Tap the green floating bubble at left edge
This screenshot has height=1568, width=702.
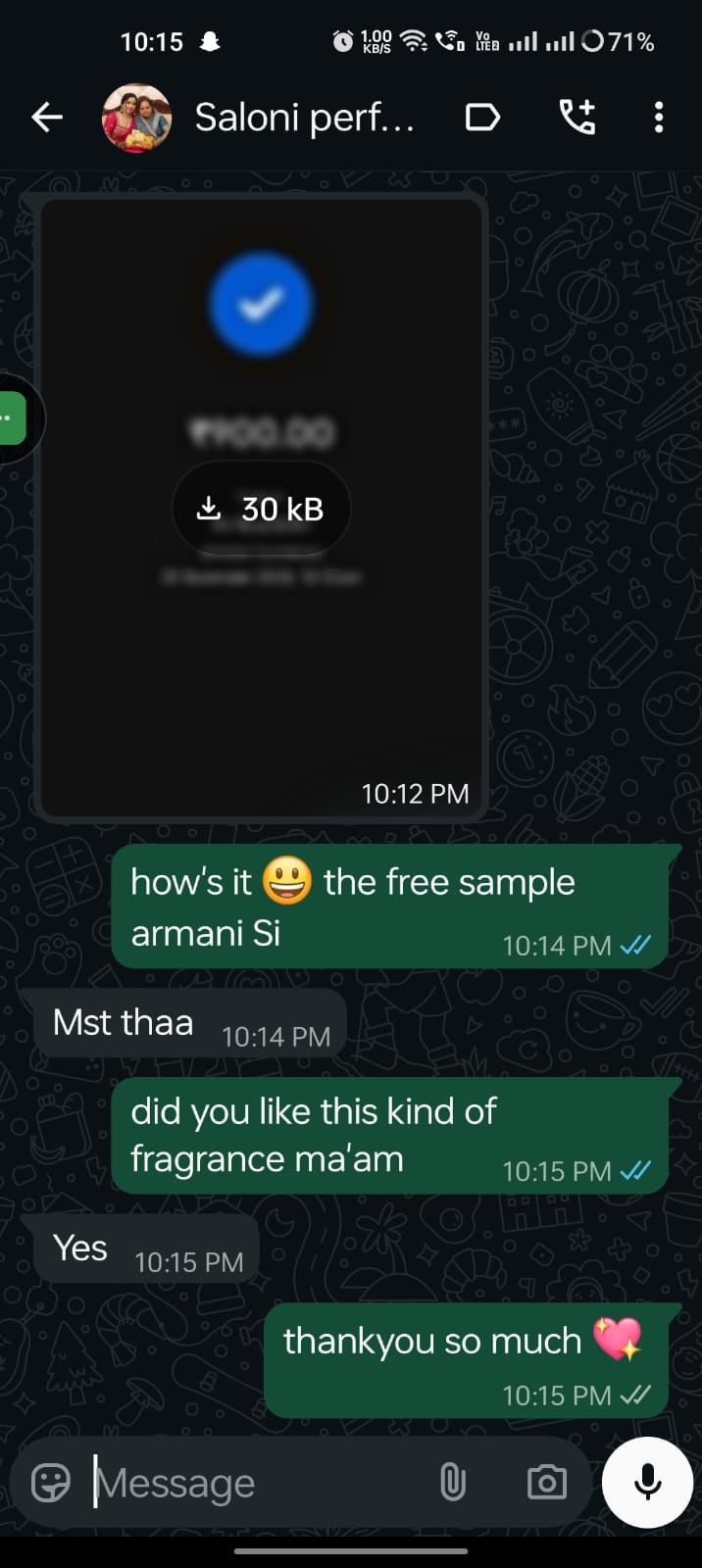click(14, 418)
